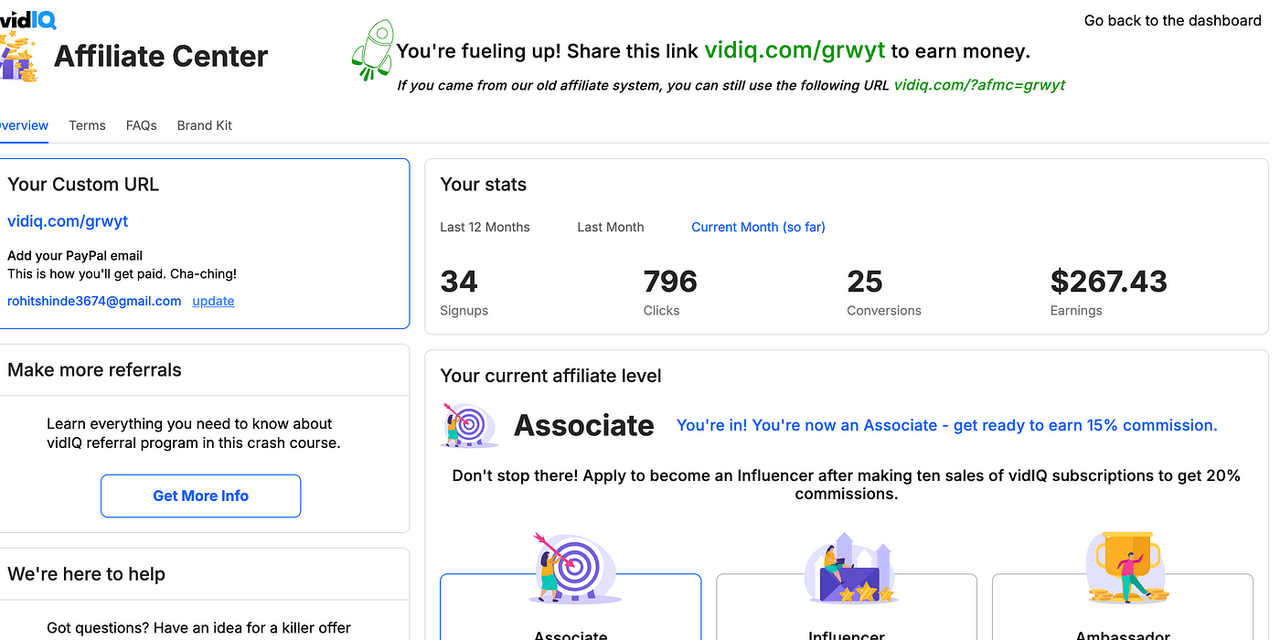Go back to the dashboard
The height and width of the screenshot is (640, 1280).
coord(1173,20)
